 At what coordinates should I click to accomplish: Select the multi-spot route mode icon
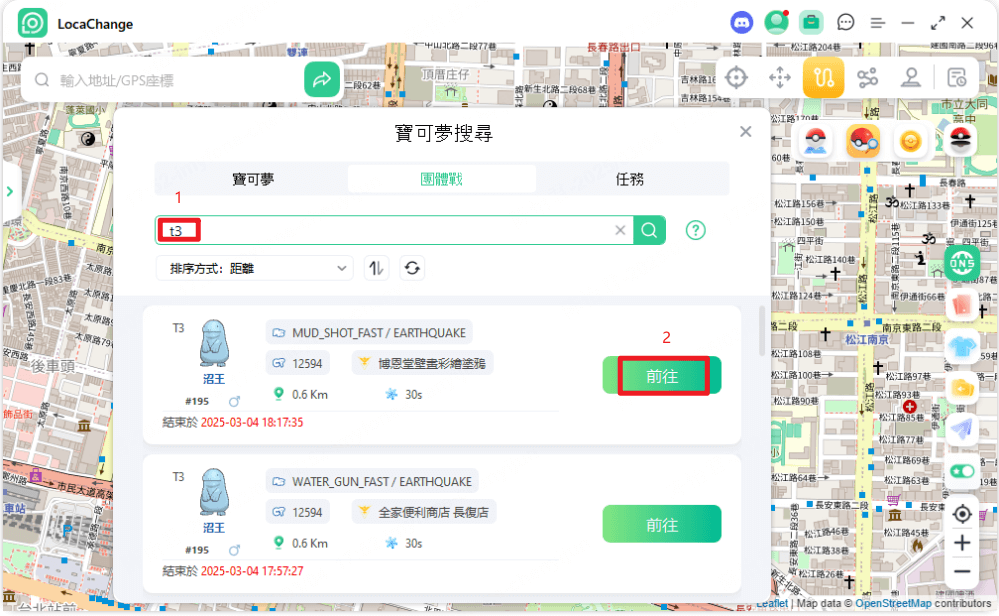[x=867, y=78]
